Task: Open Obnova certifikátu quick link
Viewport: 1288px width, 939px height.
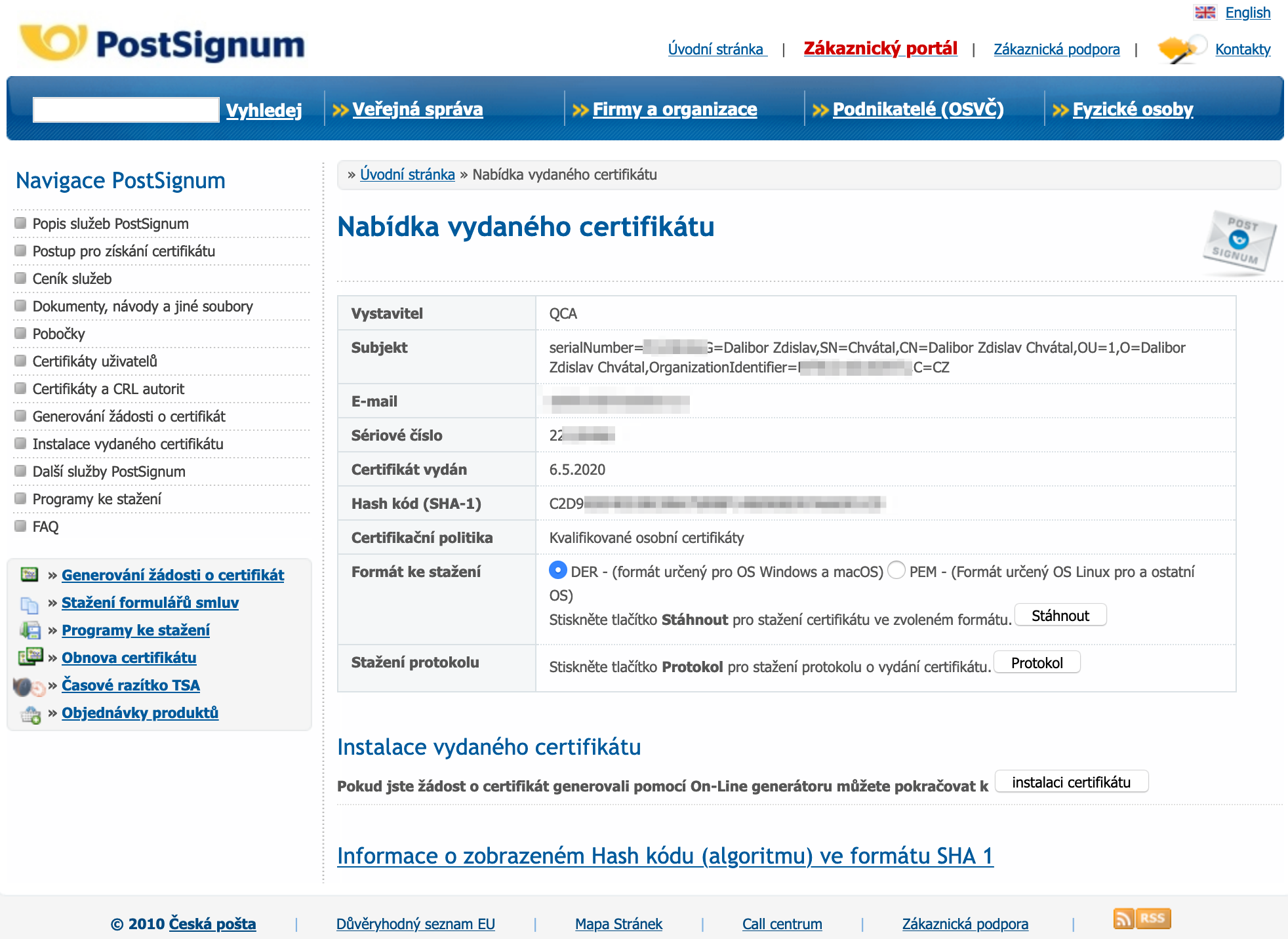Action: (129, 658)
